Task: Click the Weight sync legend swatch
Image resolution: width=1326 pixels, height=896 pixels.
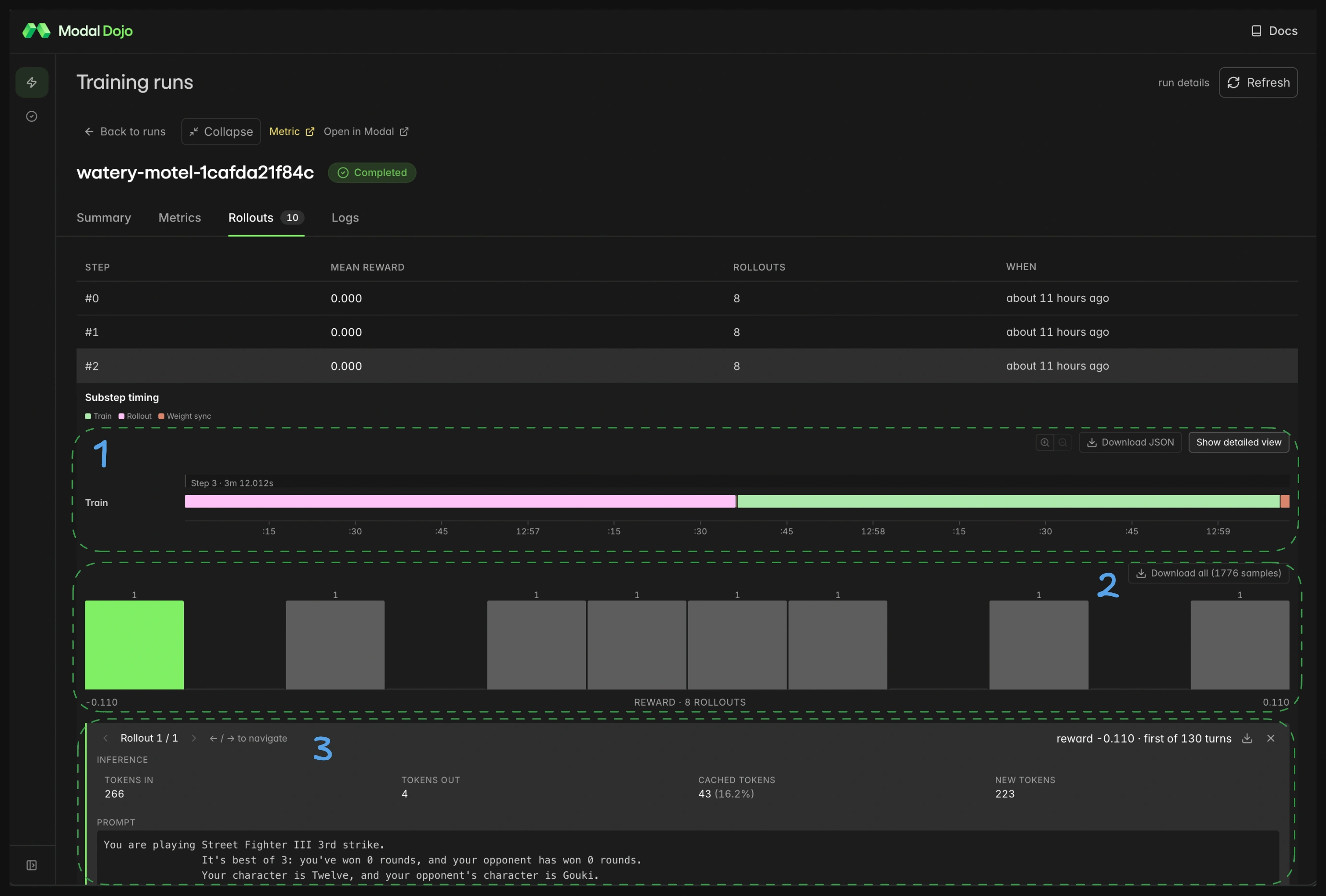Action: 161,416
